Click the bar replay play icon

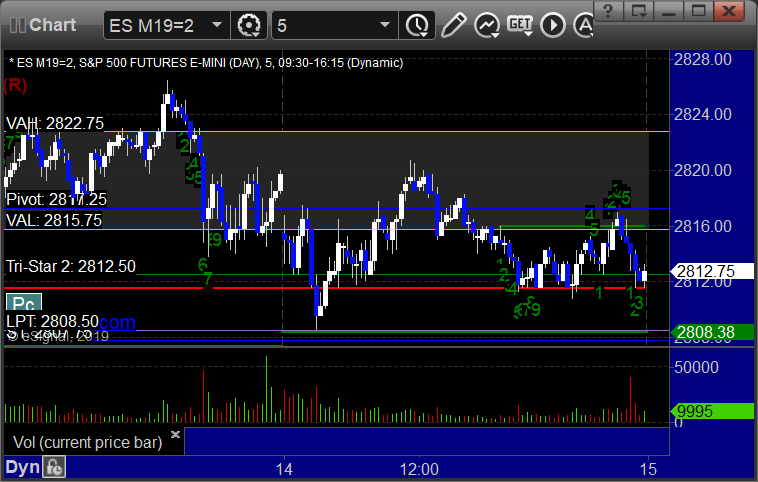coord(553,24)
